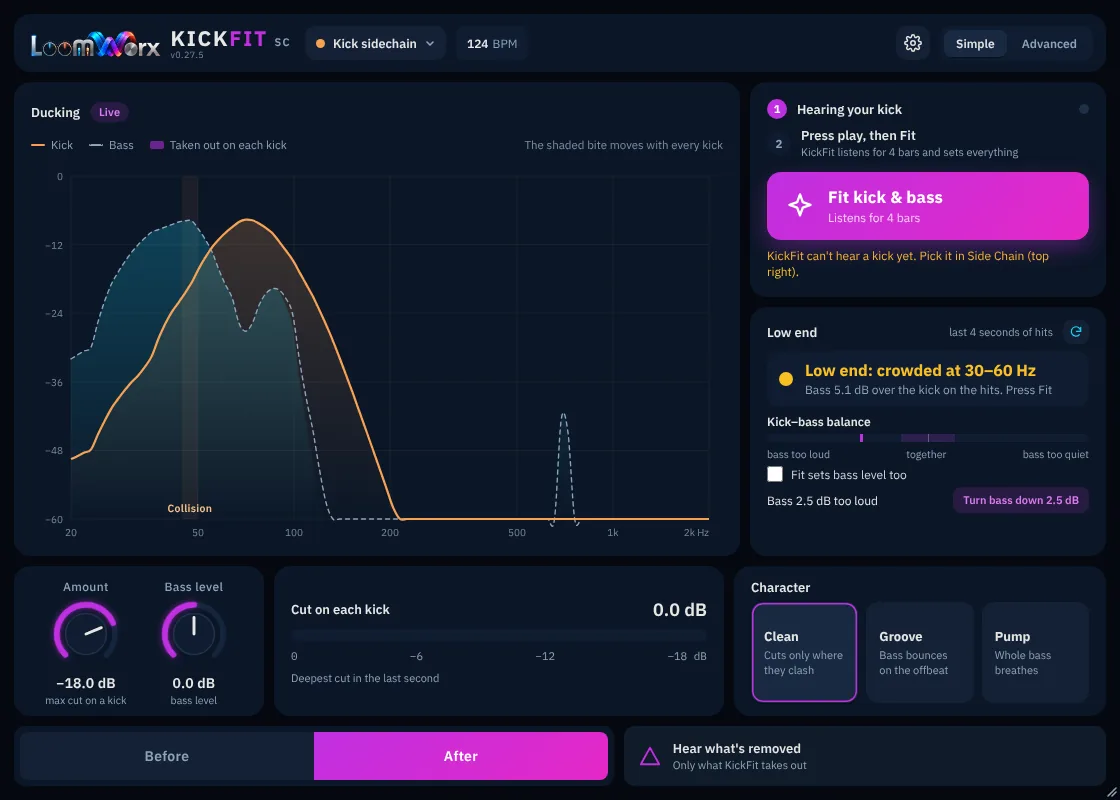Refresh the Low end analysis
This screenshot has width=1120, height=800.
[x=1076, y=331]
